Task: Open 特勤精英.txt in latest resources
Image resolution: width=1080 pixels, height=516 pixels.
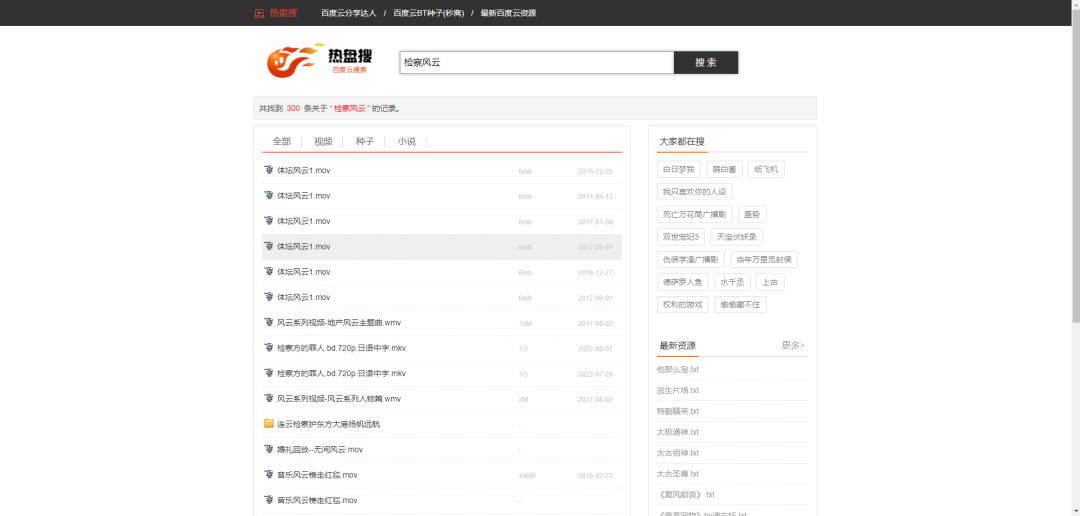Action: pos(678,411)
